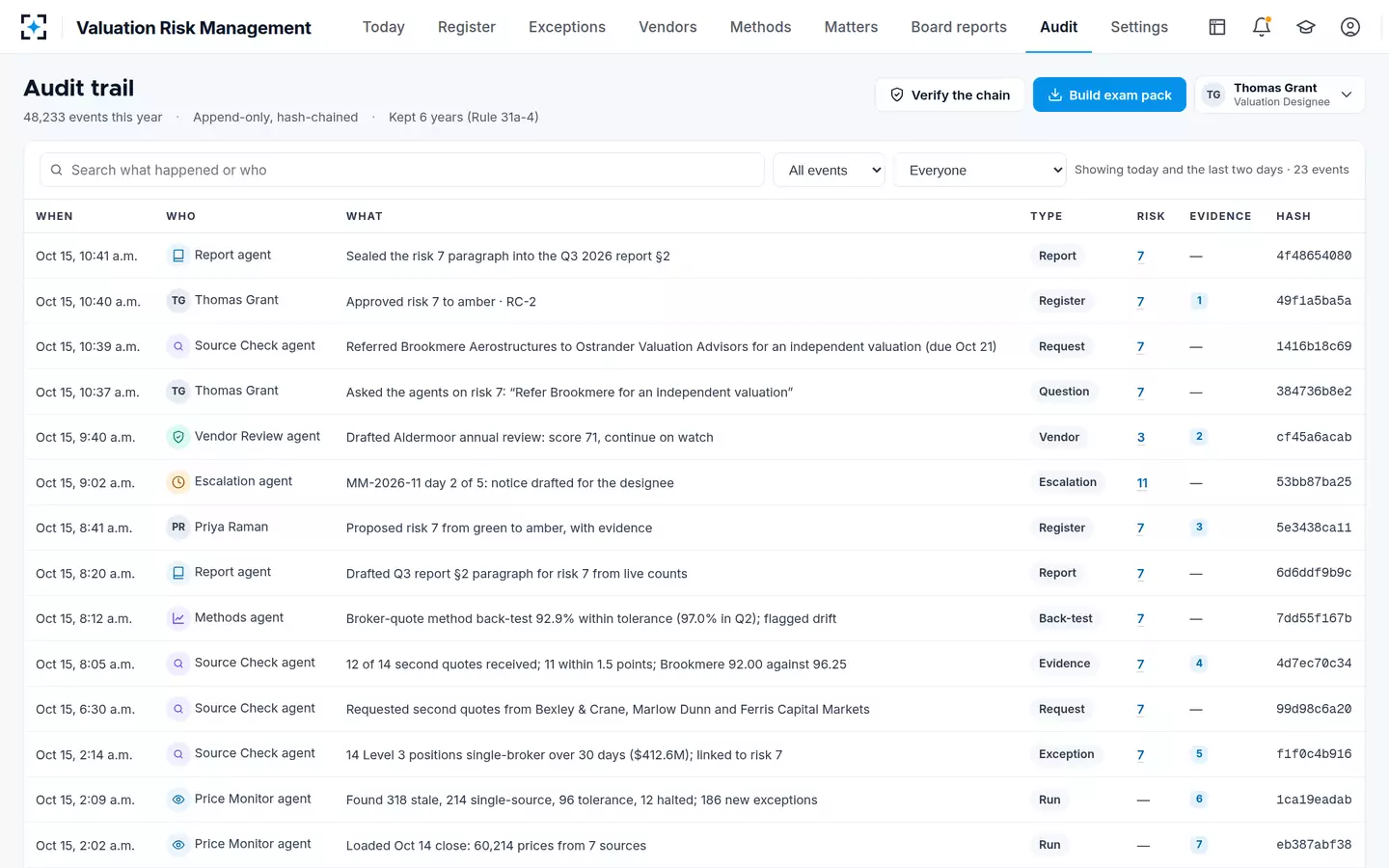1389x868 pixels.
Task: Click the Price Monitor agent icon at 2:09 a.m.
Action: 177,800
